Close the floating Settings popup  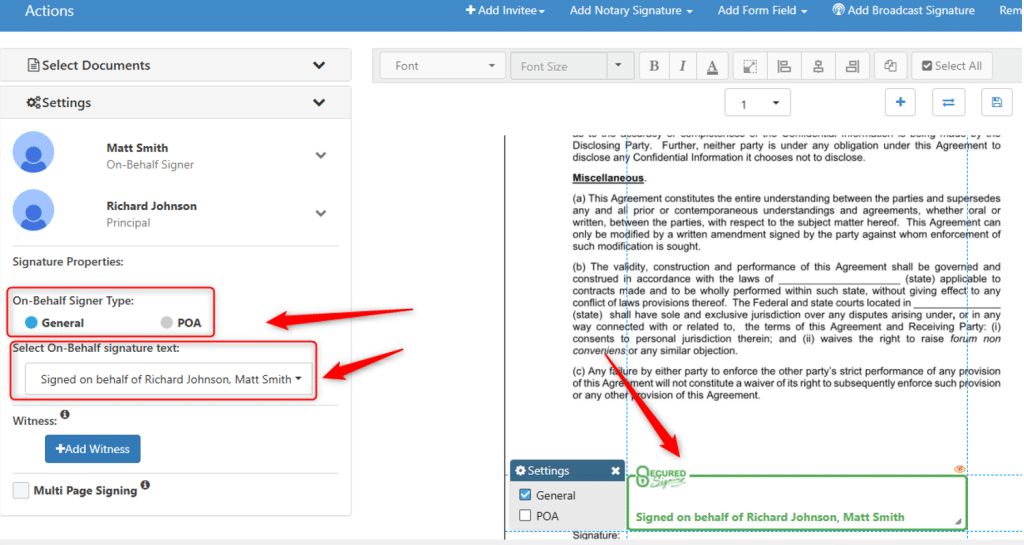click(x=615, y=471)
